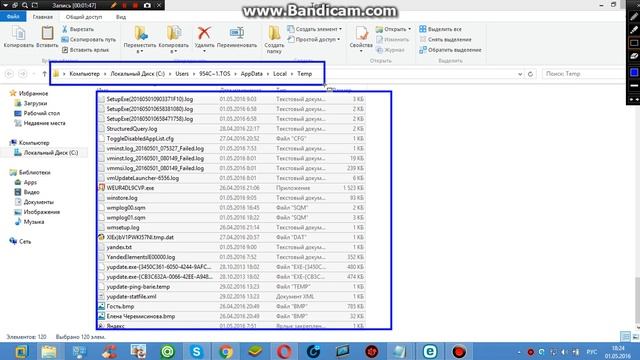Click Обратить выделение

pyautogui.click(x=450, y=50)
